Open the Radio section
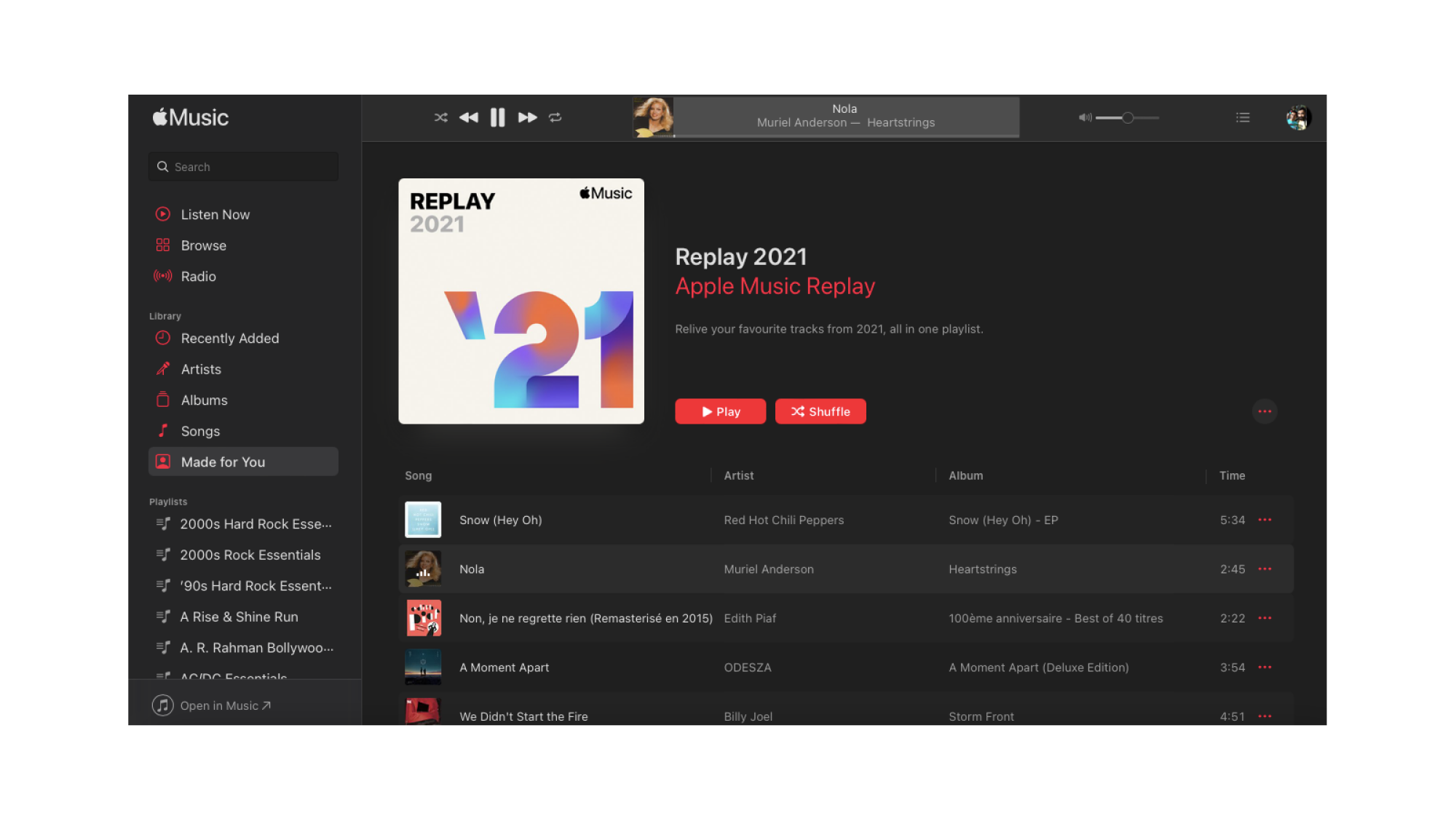This screenshot has height=819, width=1456. [x=243, y=276]
